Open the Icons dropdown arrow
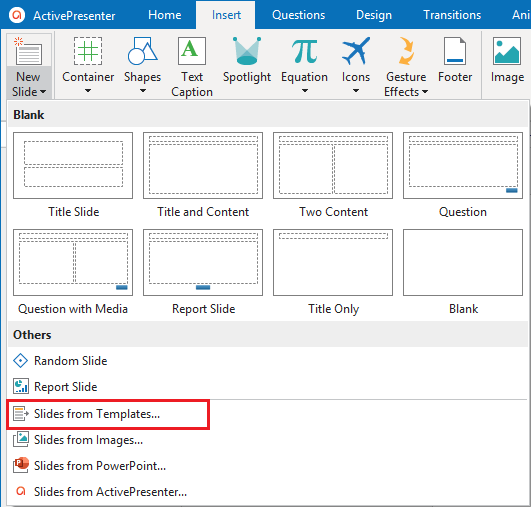Viewport: 531px width, 507px height. [x=356, y=90]
